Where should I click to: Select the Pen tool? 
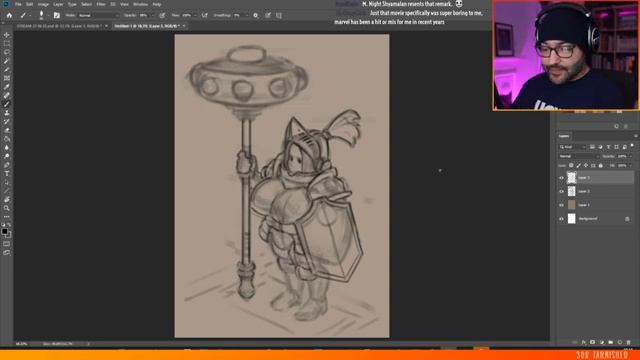pos(7,165)
